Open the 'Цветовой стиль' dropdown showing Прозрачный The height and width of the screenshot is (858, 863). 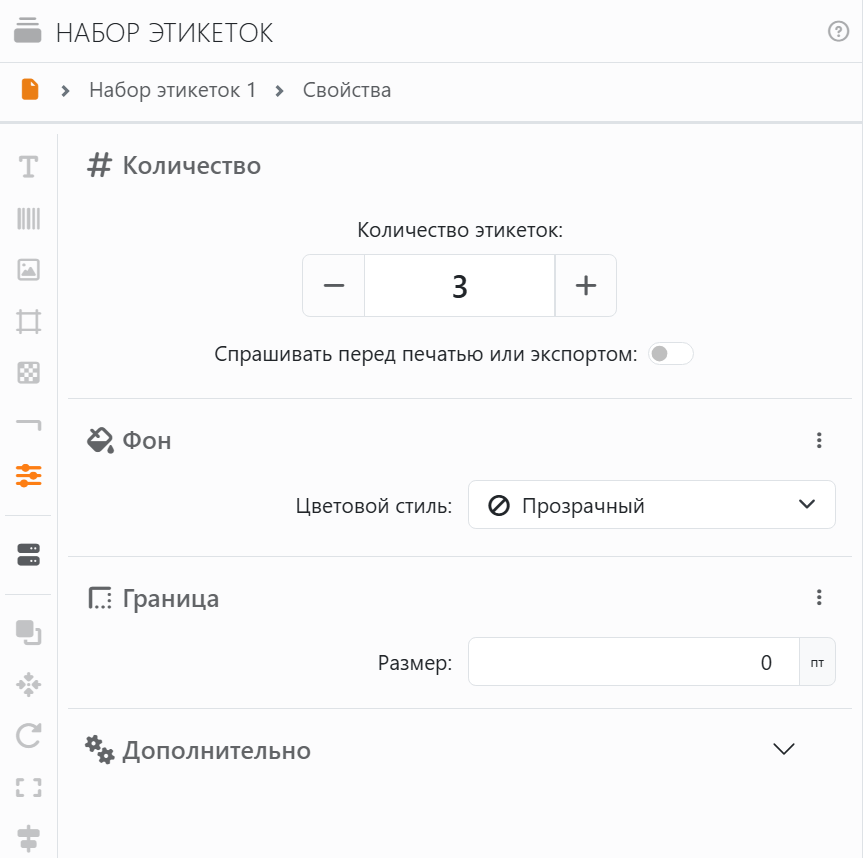(652, 505)
